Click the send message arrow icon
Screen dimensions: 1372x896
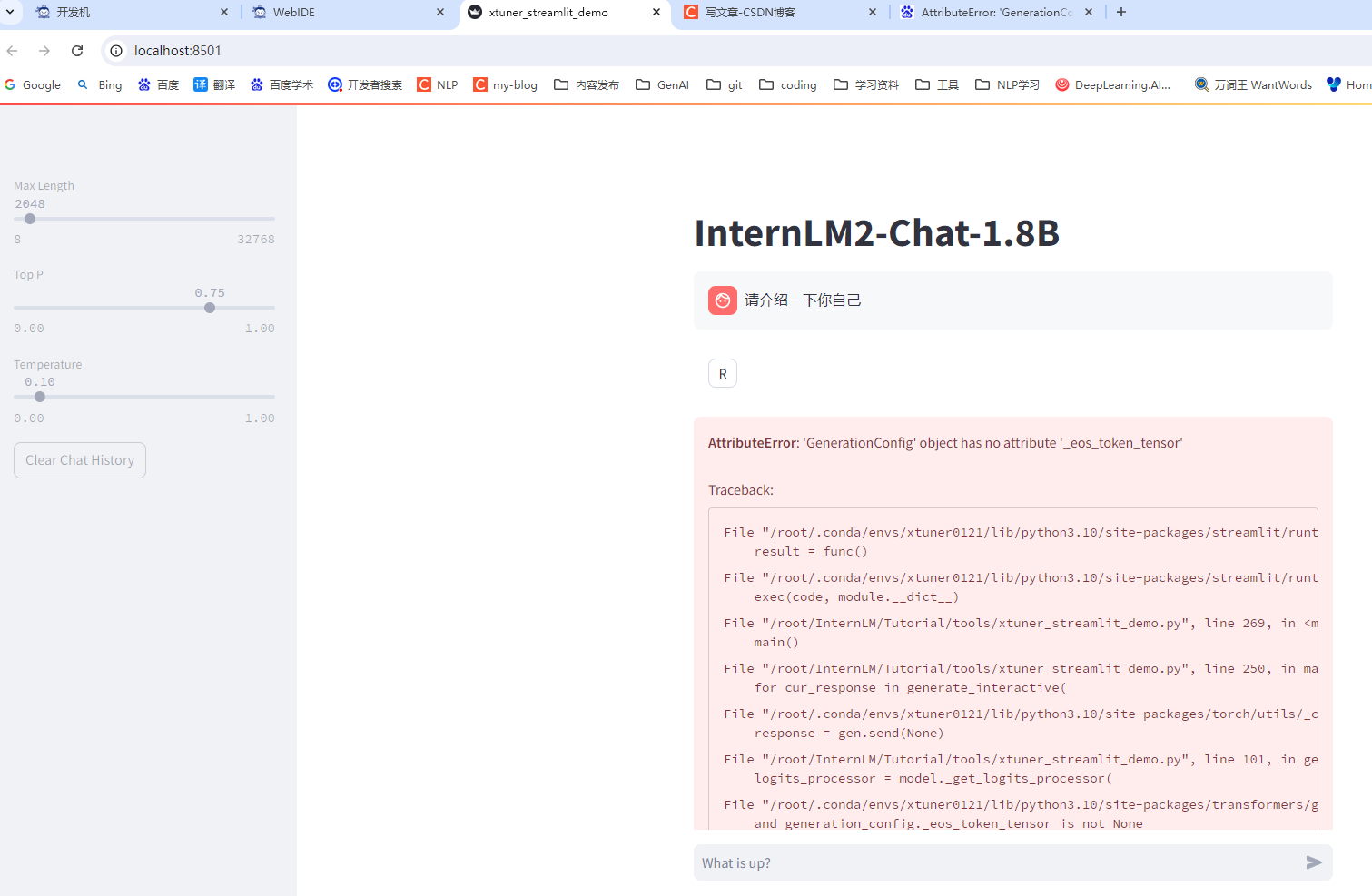coord(1314,862)
